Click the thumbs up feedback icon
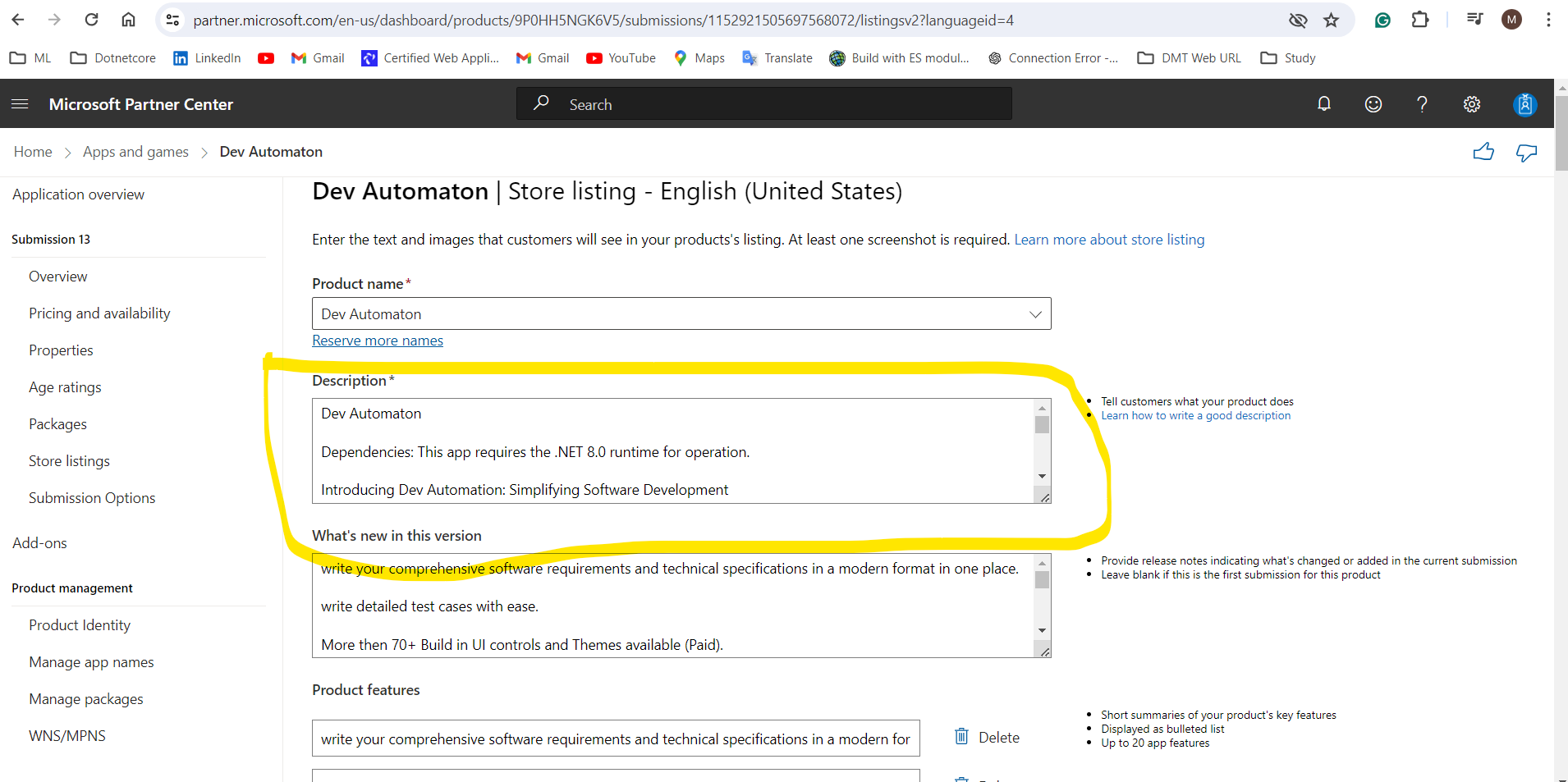Viewport: 1568px width, 782px height. [1483, 152]
